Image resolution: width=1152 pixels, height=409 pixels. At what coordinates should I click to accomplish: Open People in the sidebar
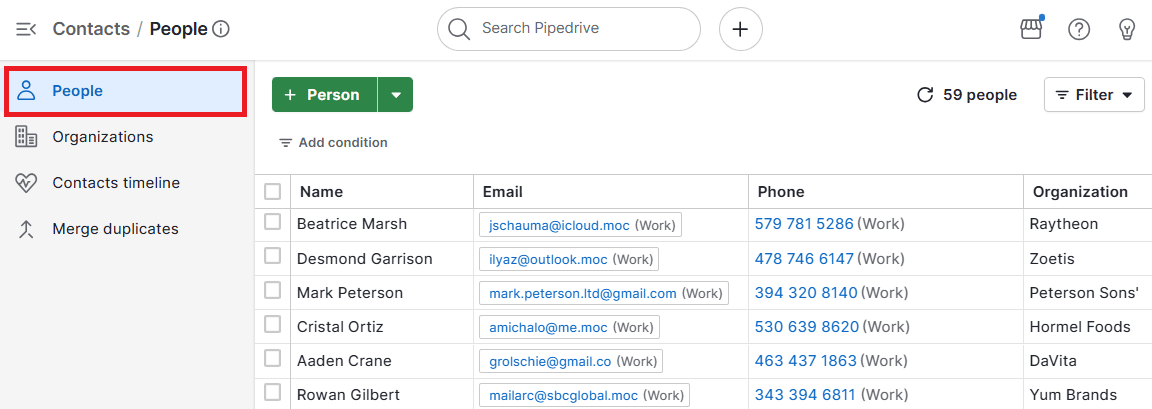(125, 91)
